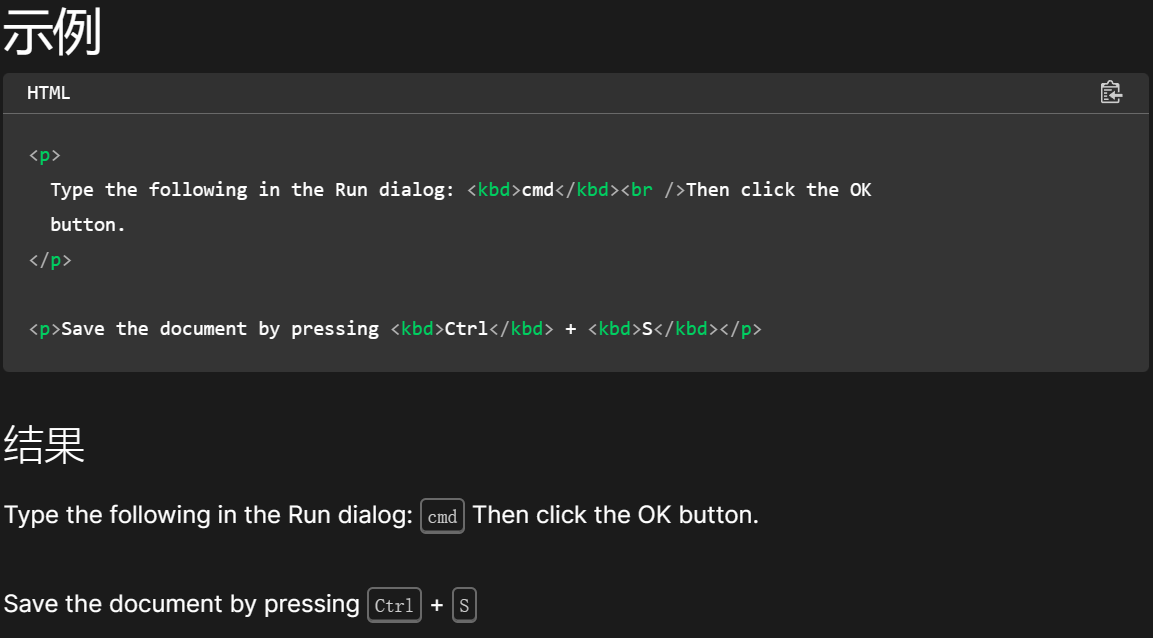The image size is (1153, 638).
Task: Click the rendered text 'Save the document by pressing'
Action: 181,604
